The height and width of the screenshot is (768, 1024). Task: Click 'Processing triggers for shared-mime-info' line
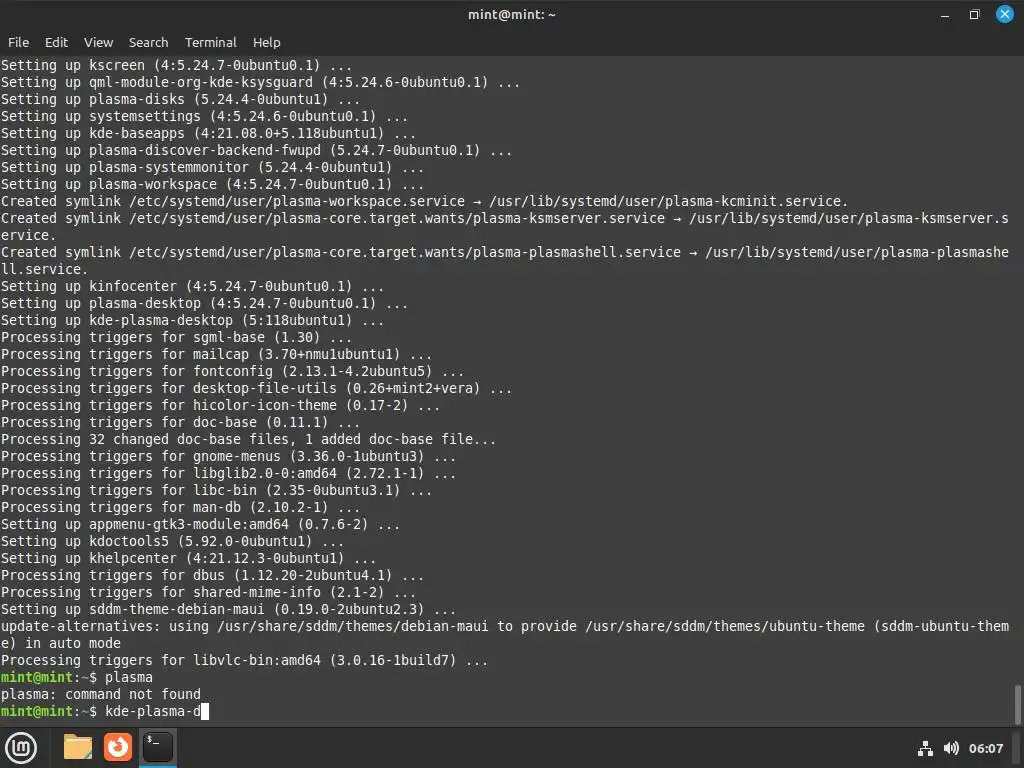[x=208, y=592]
